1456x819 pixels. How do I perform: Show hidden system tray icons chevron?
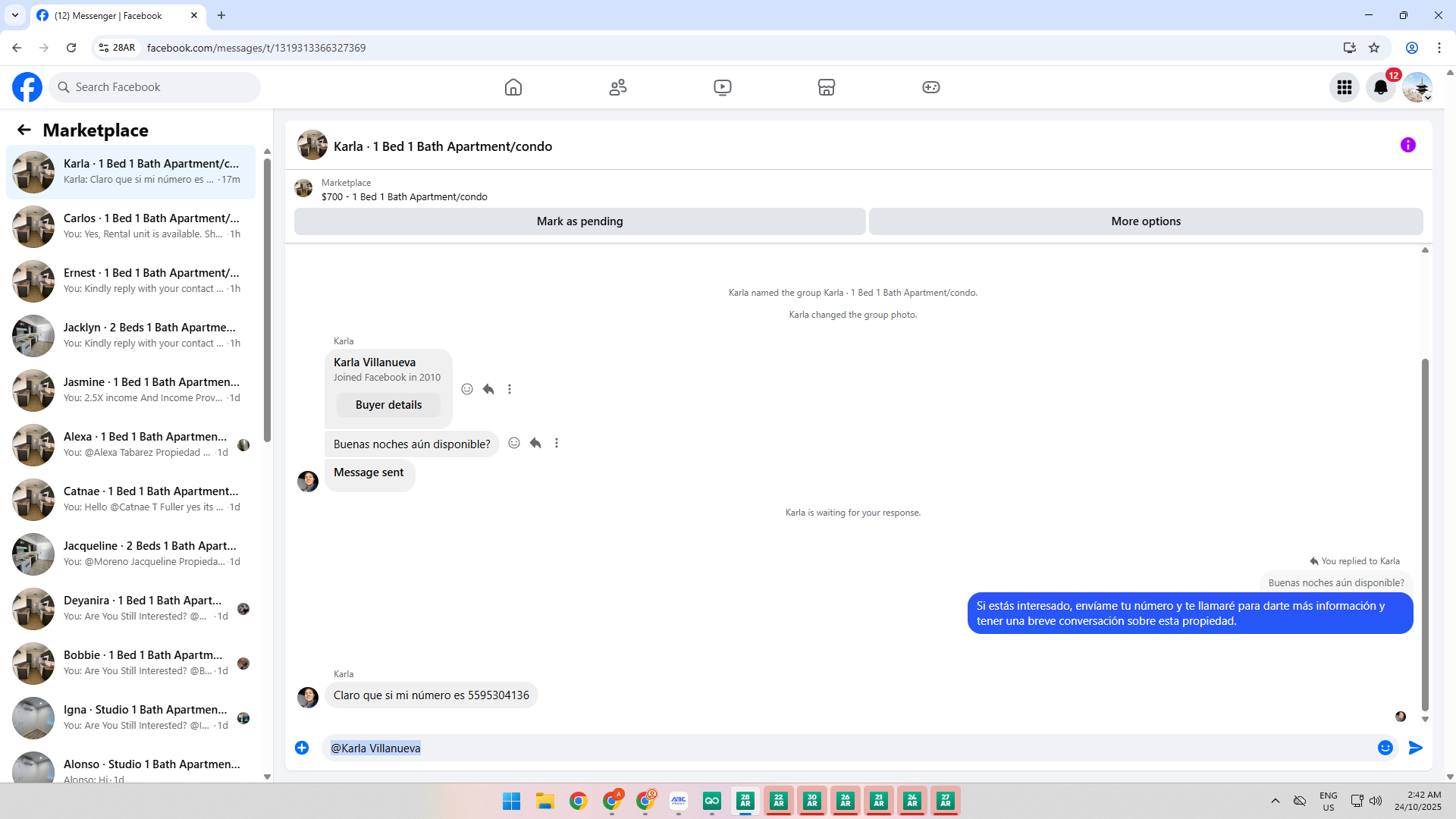(x=1276, y=801)
